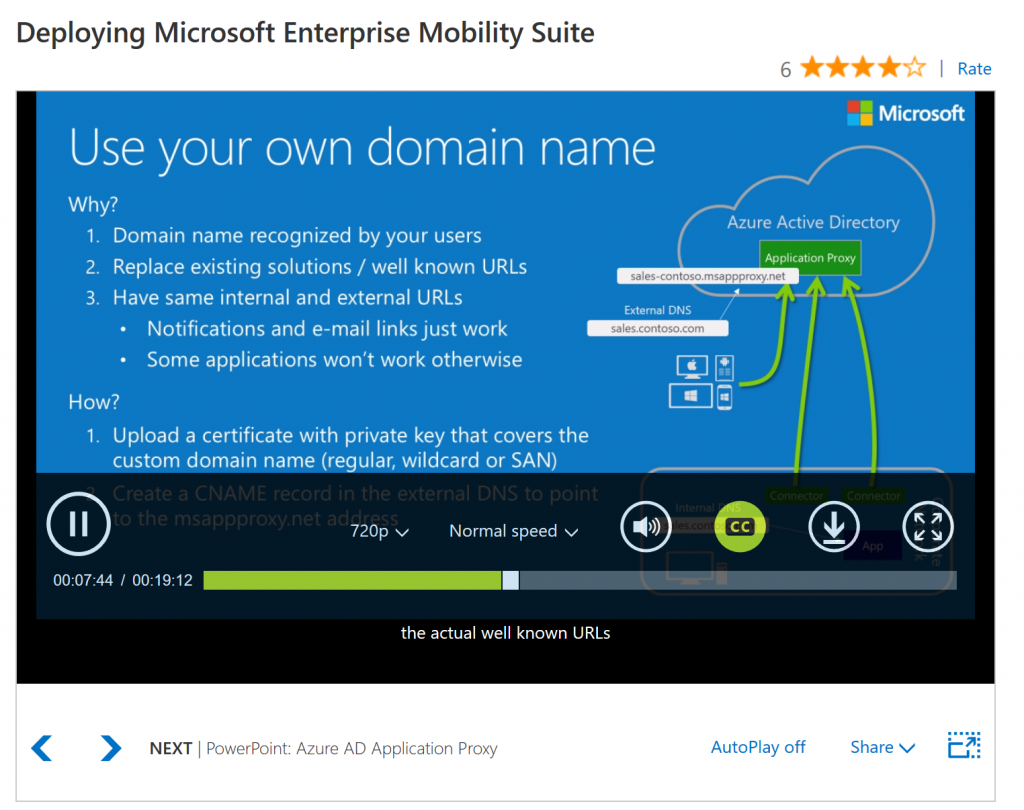The image size is (1024, 810).
Task: Click the Microsoft logo on slide
Action: pos(905,113)
